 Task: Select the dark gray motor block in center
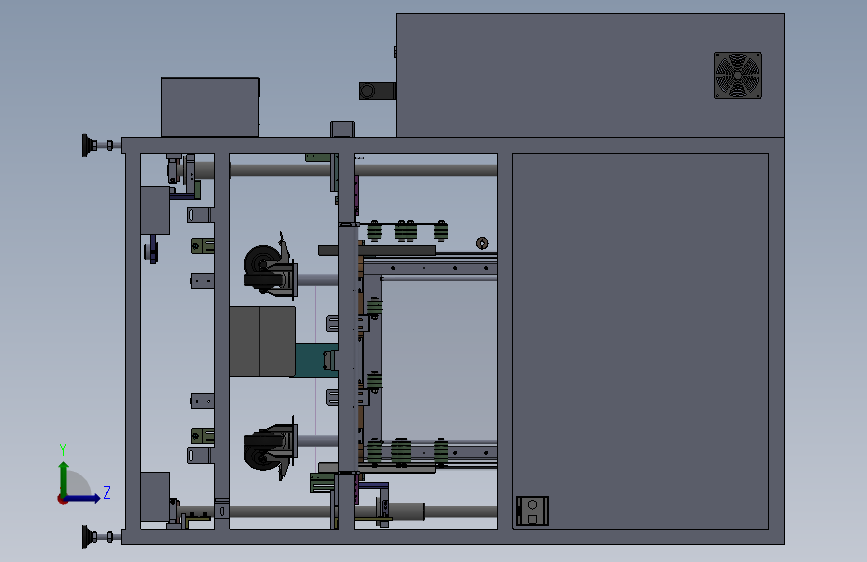click(262, 341)
